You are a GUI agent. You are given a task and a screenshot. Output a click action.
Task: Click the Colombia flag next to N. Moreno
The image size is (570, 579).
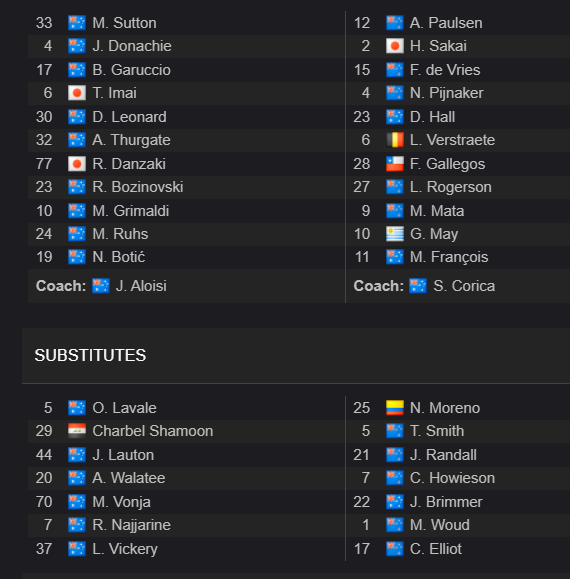(x=395, y=408)
